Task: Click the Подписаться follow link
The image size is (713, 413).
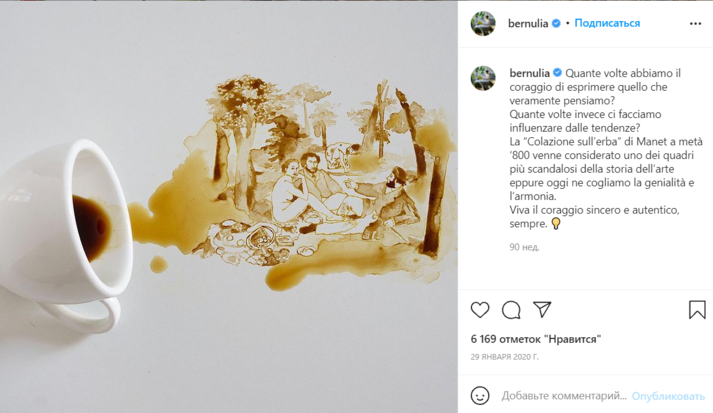Action: [x=607, y=23]
